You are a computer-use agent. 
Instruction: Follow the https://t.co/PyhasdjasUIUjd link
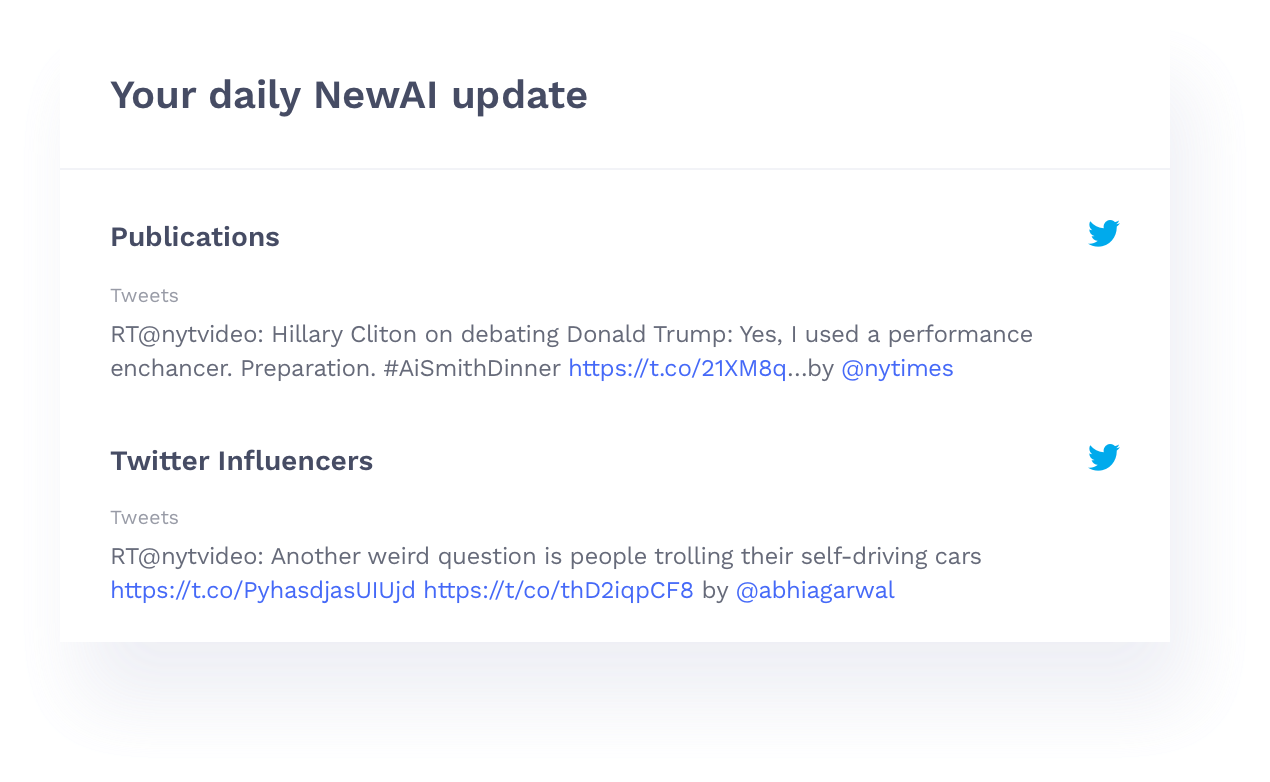pos(262,591)
